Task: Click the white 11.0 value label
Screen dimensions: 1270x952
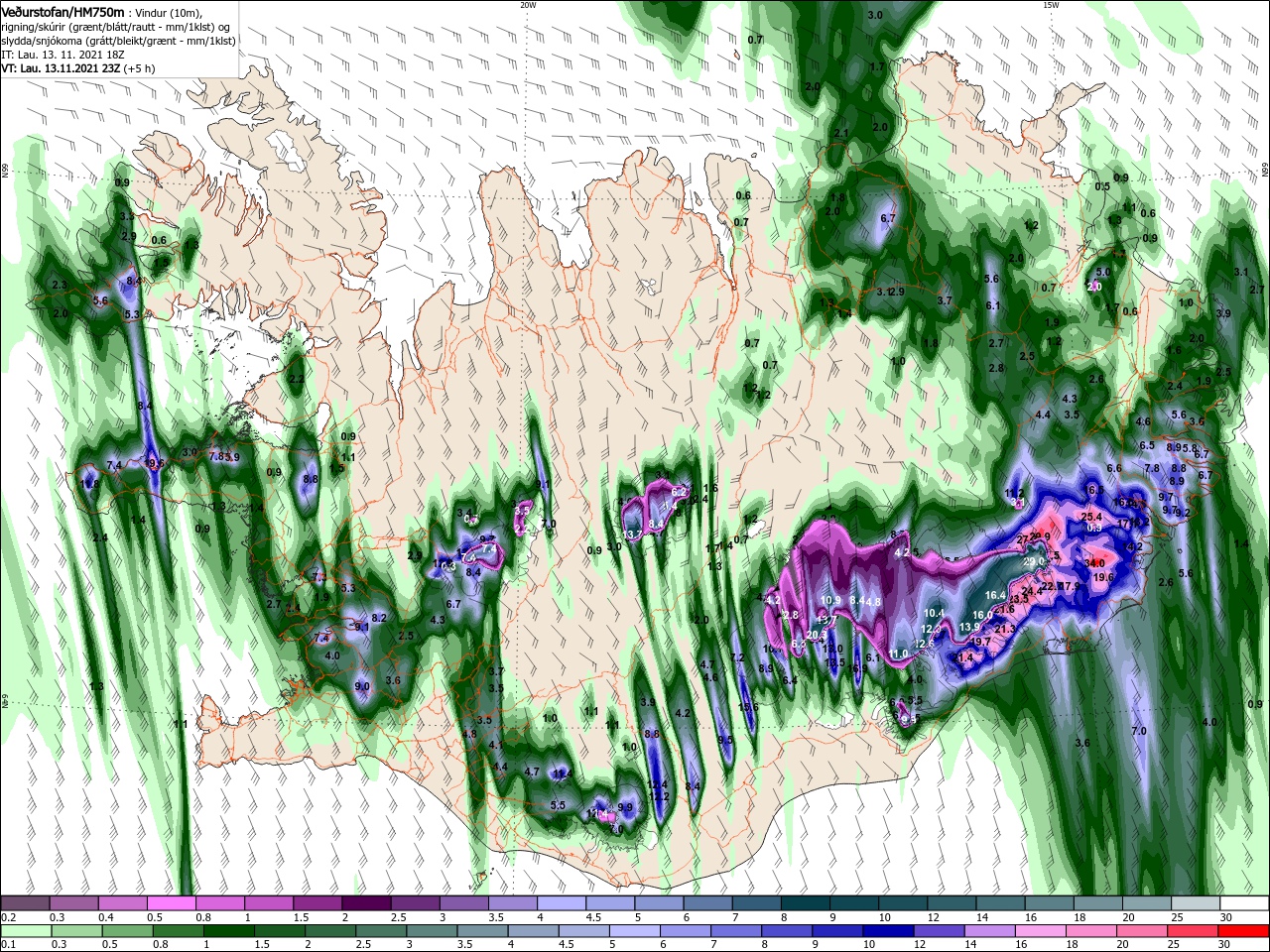Action: click(x=898, y=654)
